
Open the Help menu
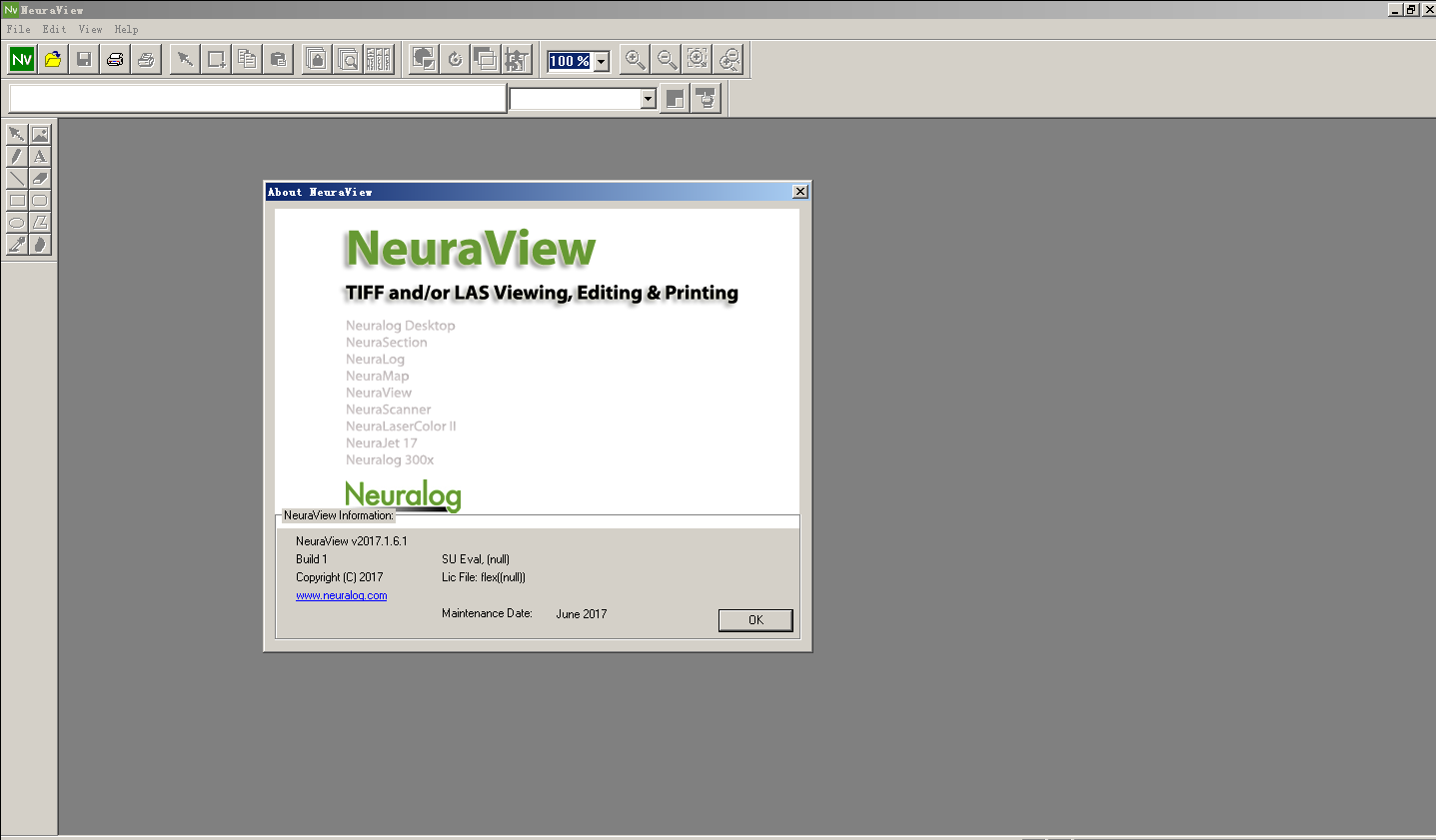pyautogui.click(x=126, y=29)
